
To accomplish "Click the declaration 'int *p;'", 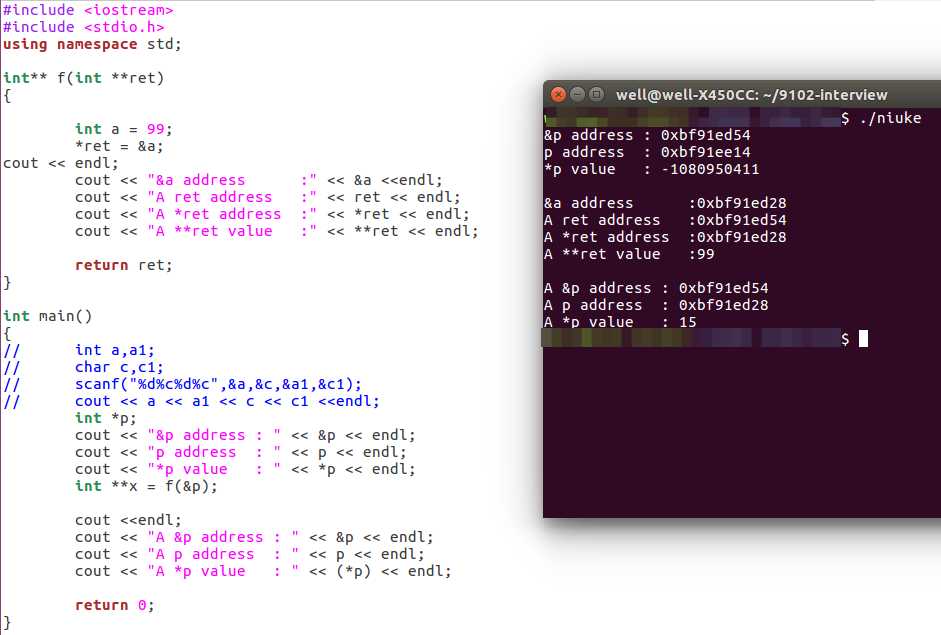I will click(x=106, y=418).
